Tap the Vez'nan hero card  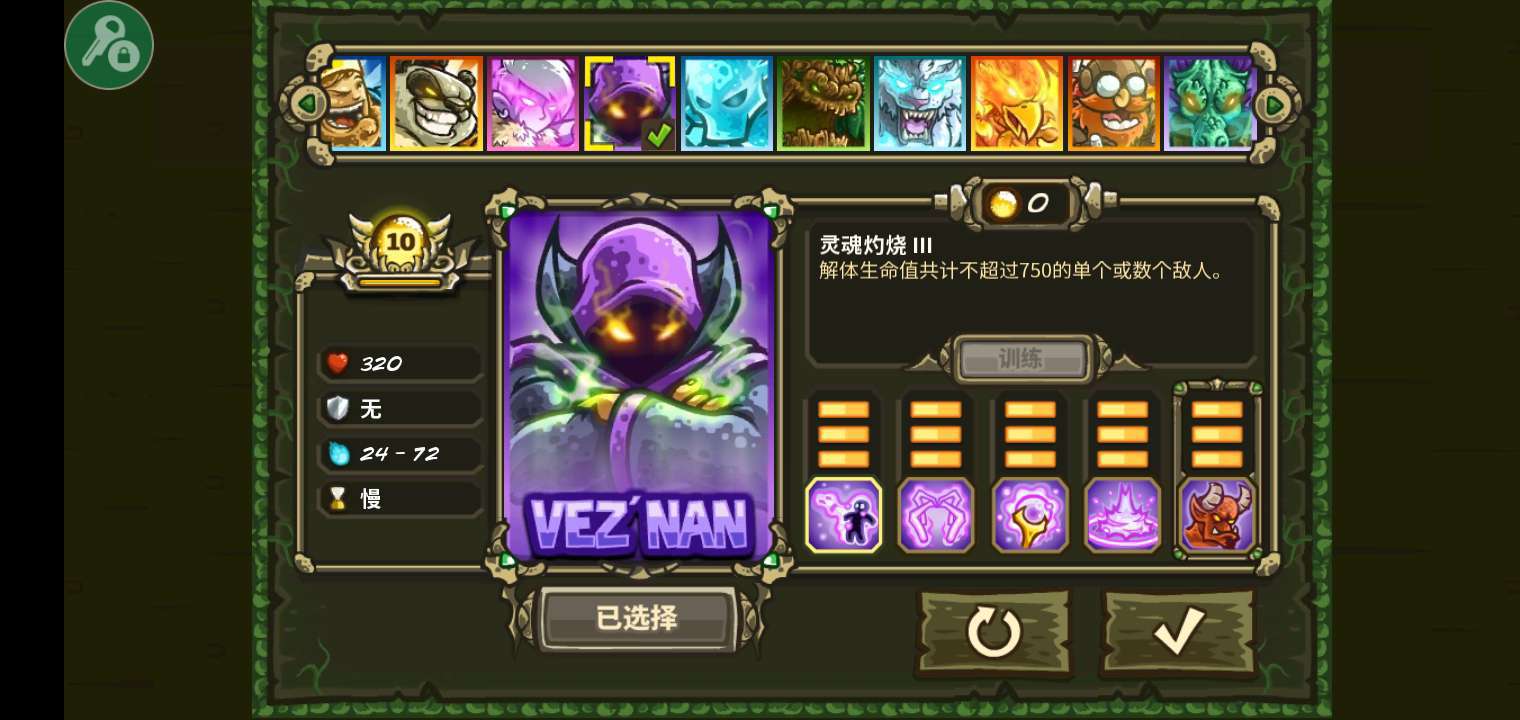[x=640, y=384]
